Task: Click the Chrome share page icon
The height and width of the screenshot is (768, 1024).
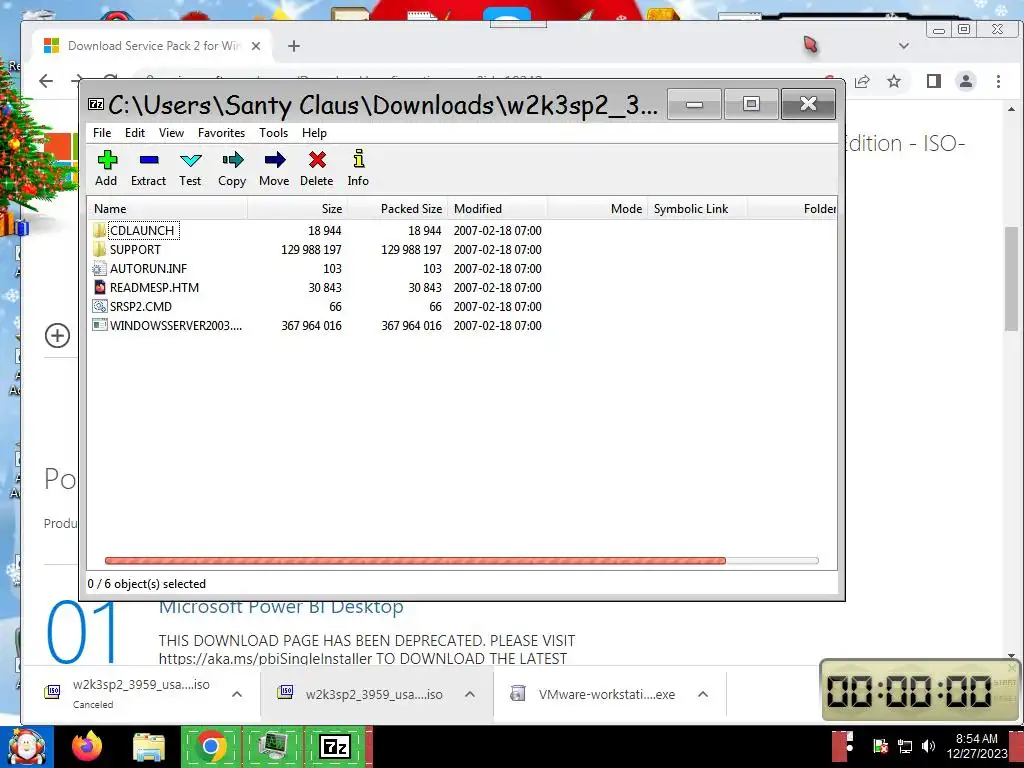Action: coord(862,81)
